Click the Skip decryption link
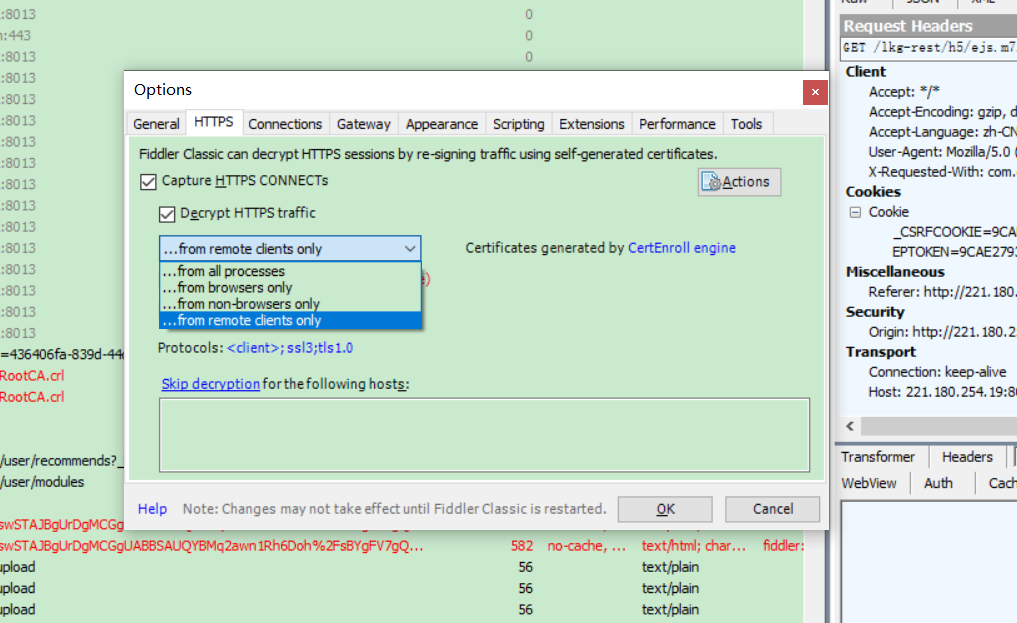1017x623 pixels. tap(211, 384)
